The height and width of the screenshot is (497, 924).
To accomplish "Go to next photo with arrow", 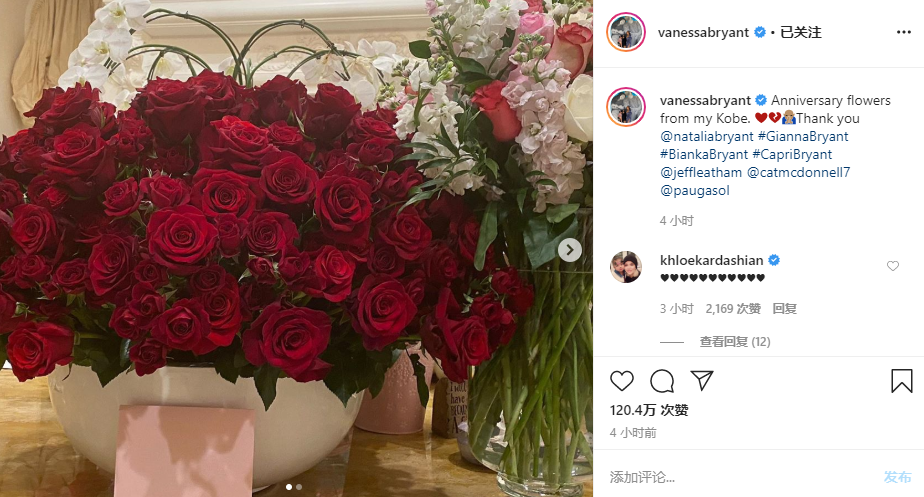I will (x=569, y=250).
